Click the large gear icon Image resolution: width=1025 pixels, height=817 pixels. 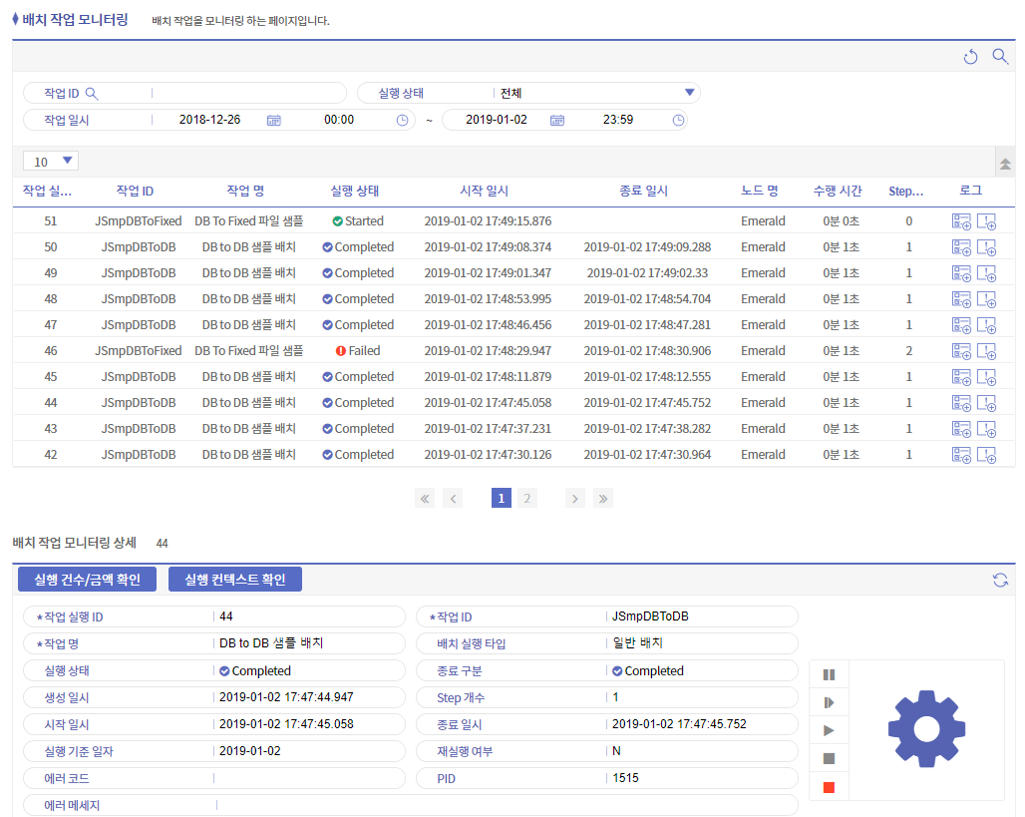(926, 729)
